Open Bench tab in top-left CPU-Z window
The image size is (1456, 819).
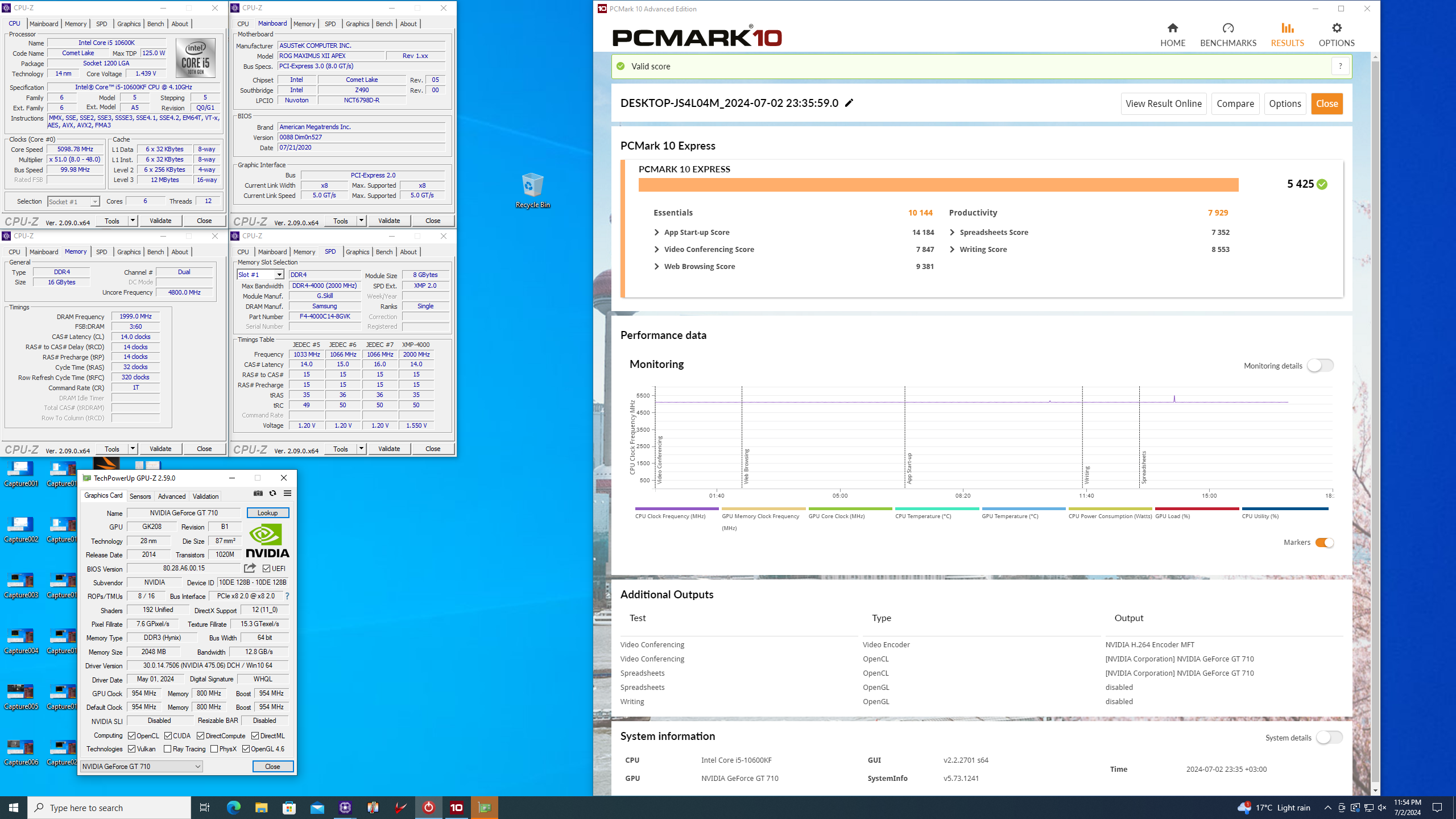coord(155,23)
